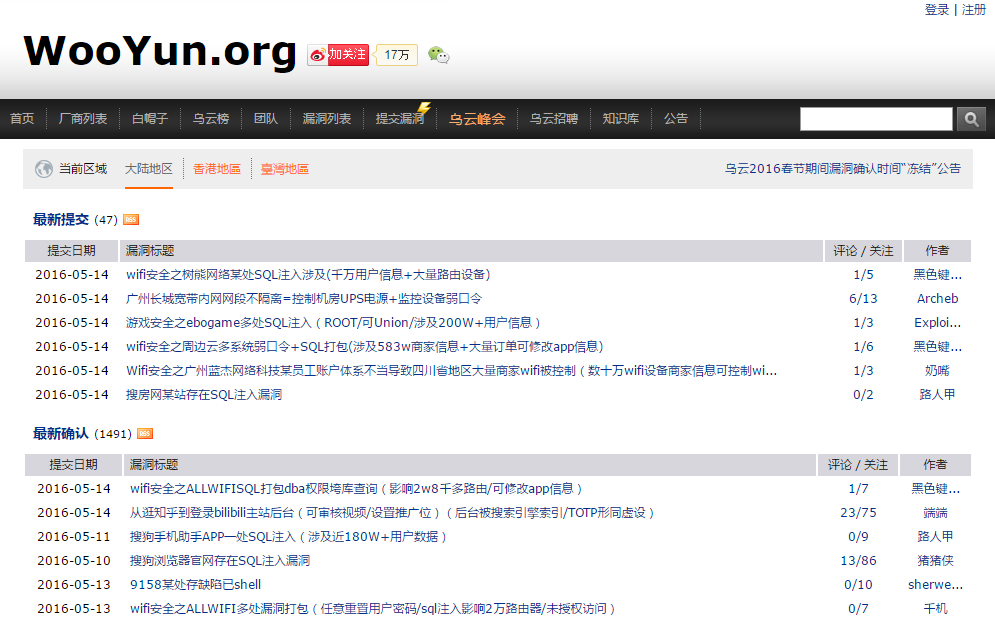The image size is (995, 624).
Task: Click author 路人甲 on 搜房网 row
Action: point(937,395)
